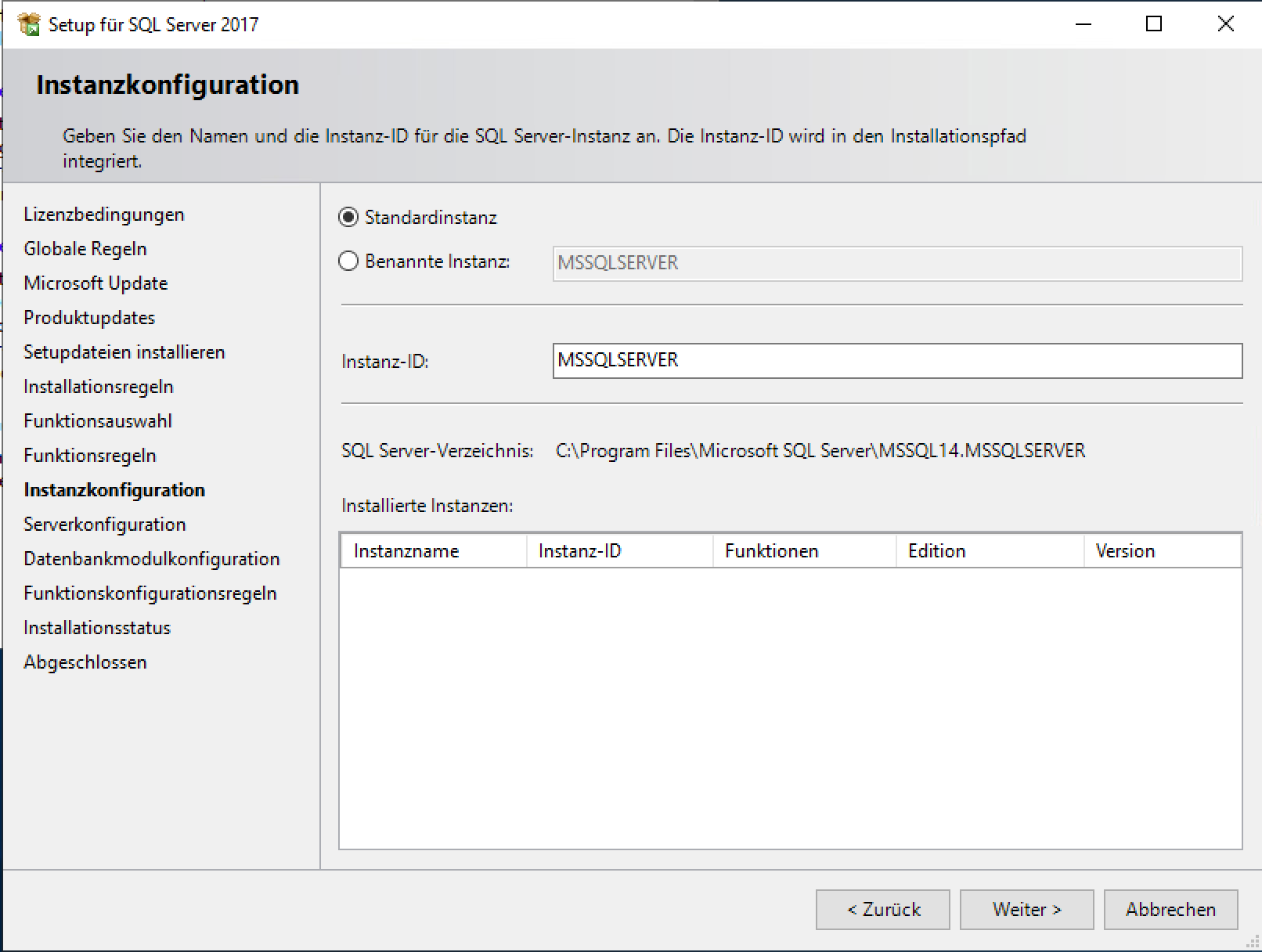Click into the Instanz-ID text field
1262x952 pixels.
(896, 361)
